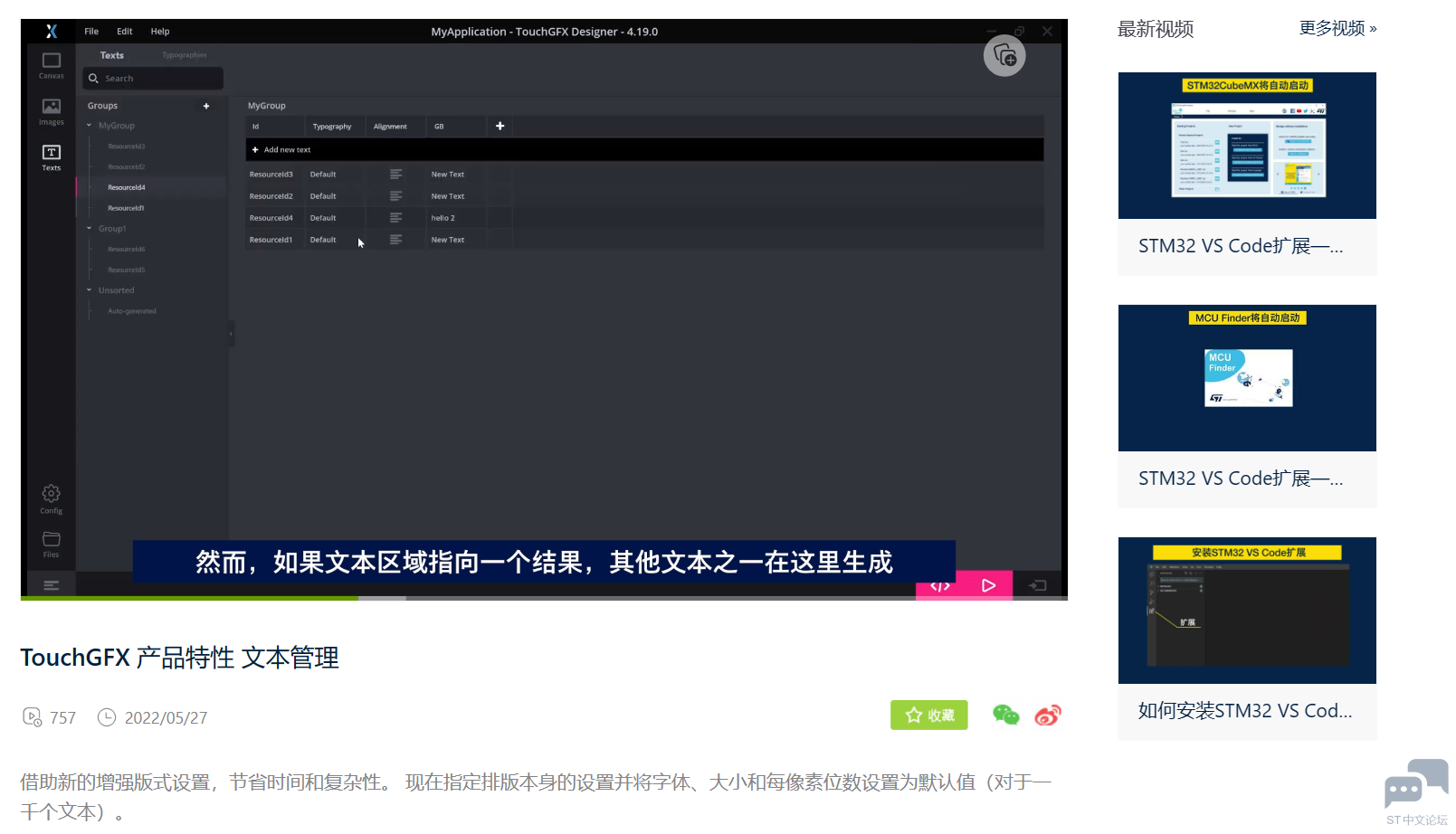
Task: Click the view count icon next to 757
Action: click(x=32, y=717)
